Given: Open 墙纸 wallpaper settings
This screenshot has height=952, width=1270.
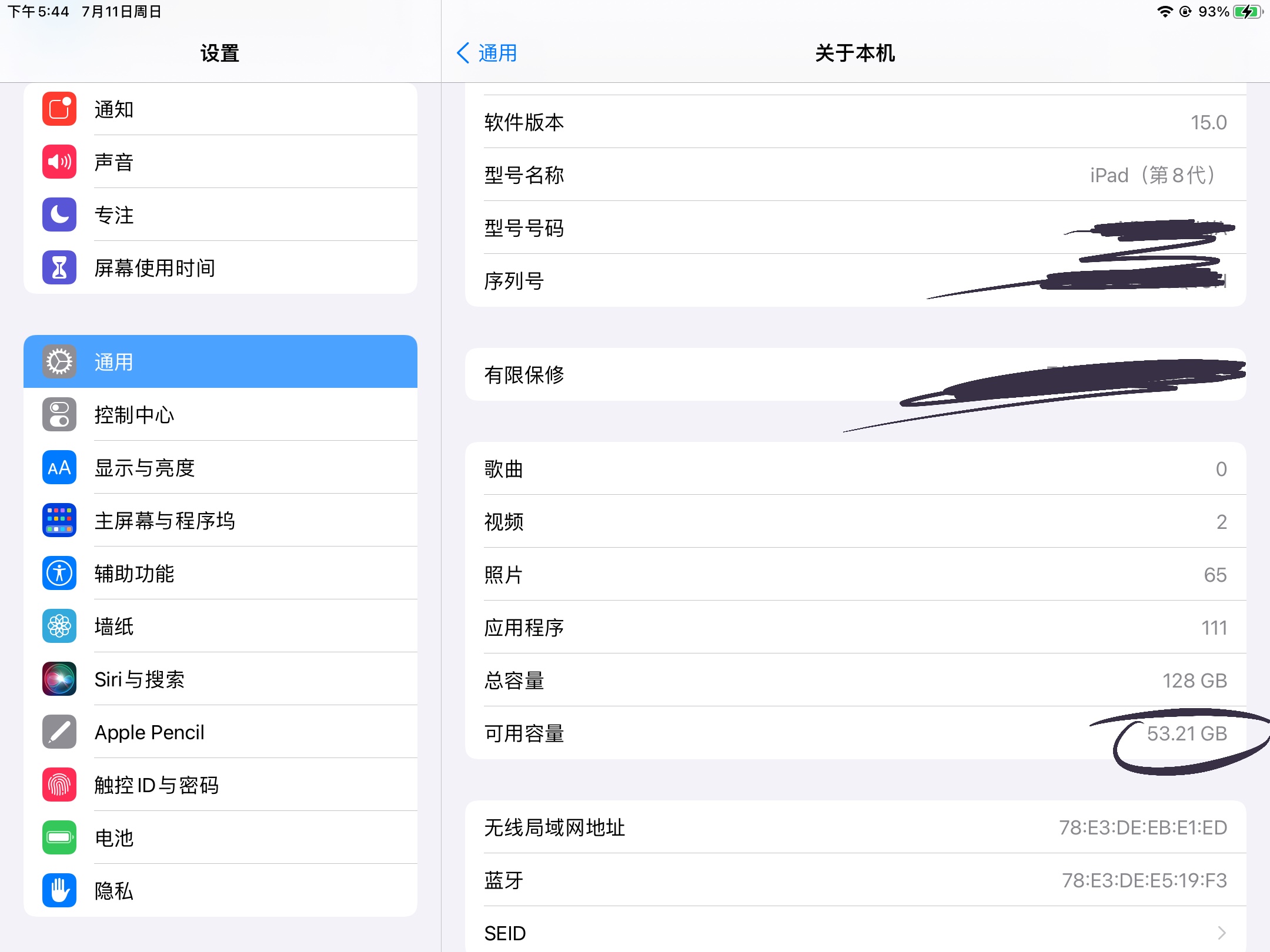Looking at the screenshot, I should (x=115, y=626).
